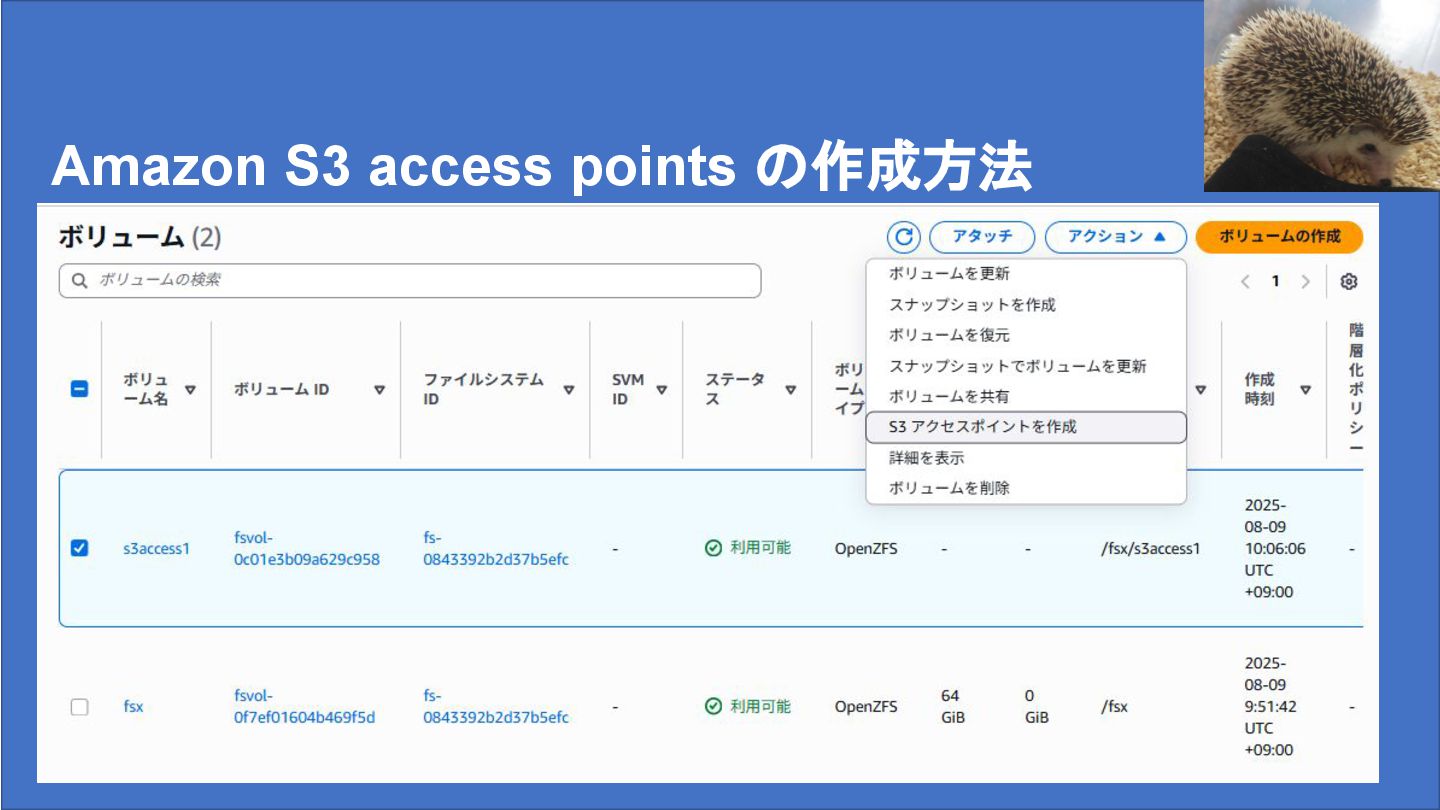Viewport: 1440px width, 810px height.
Task: Click the /fsx/s3access1 path cell
Action: [1150, 548]
